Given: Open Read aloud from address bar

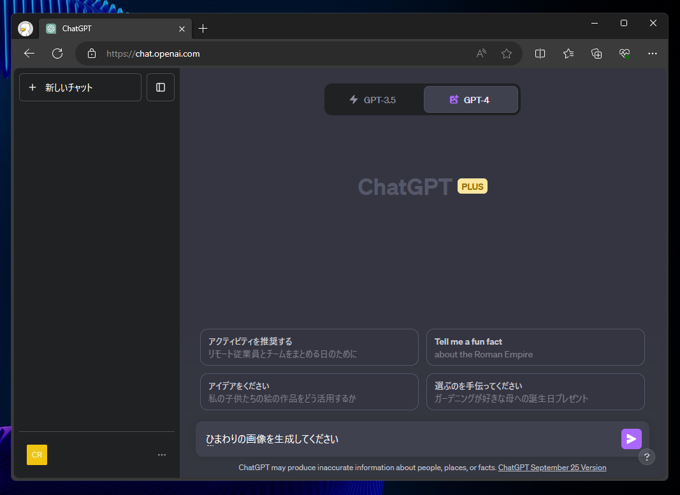Looking at the screenshot, I should [481, 53].
